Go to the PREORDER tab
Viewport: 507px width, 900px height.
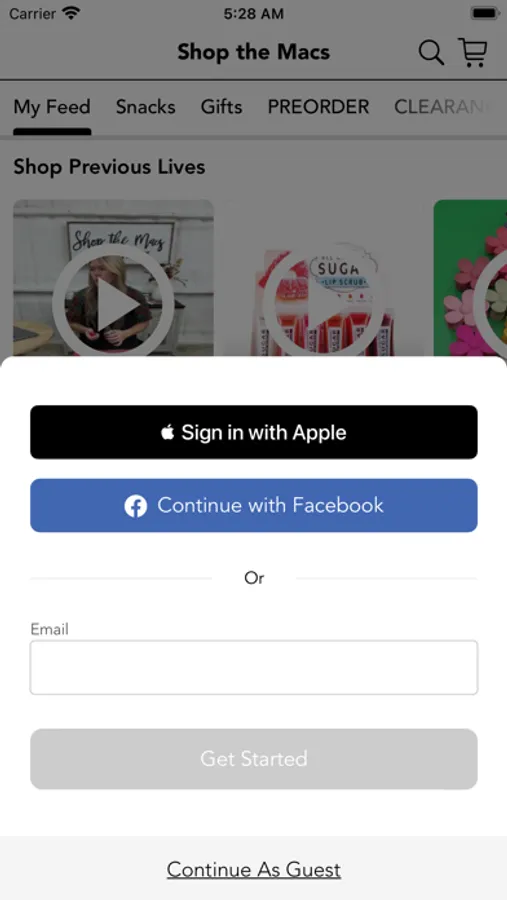tap(318, 107)
